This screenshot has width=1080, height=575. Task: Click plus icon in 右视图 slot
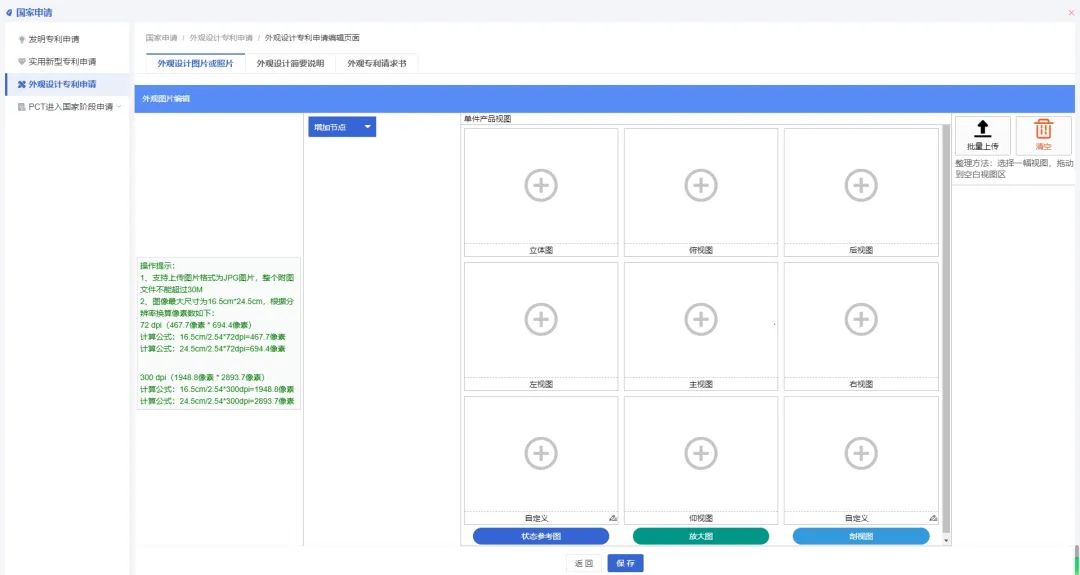click(x=861, y=319)
